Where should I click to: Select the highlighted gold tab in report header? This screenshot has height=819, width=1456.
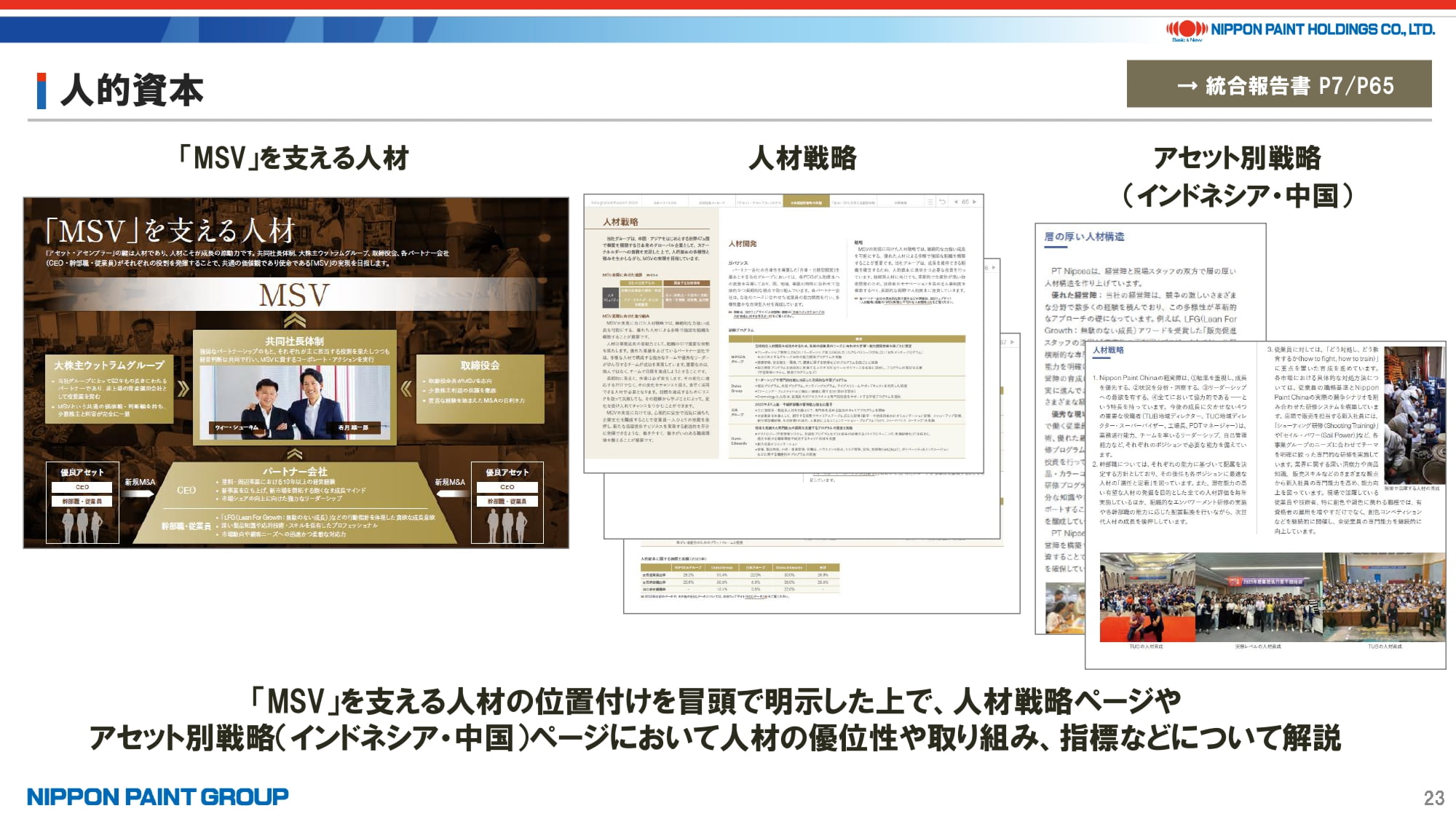[x=806, y=202]
